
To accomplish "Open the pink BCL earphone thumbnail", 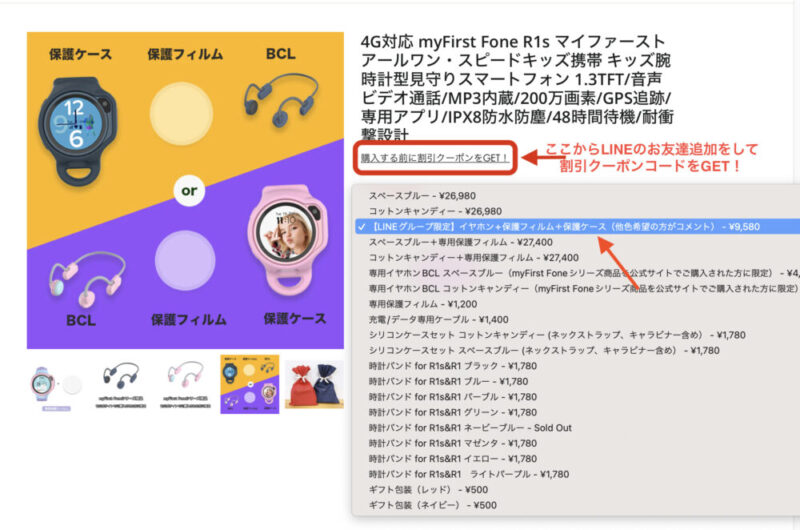I will 185,385.
